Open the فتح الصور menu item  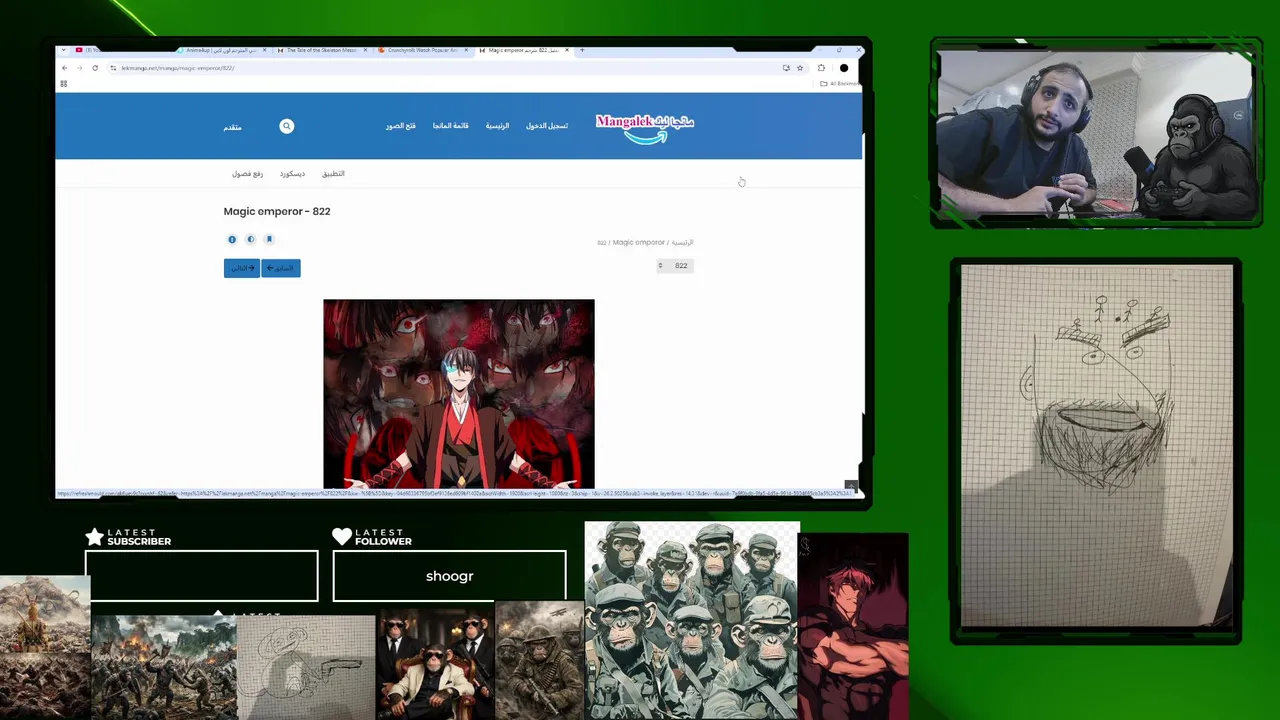coord(401,126)
